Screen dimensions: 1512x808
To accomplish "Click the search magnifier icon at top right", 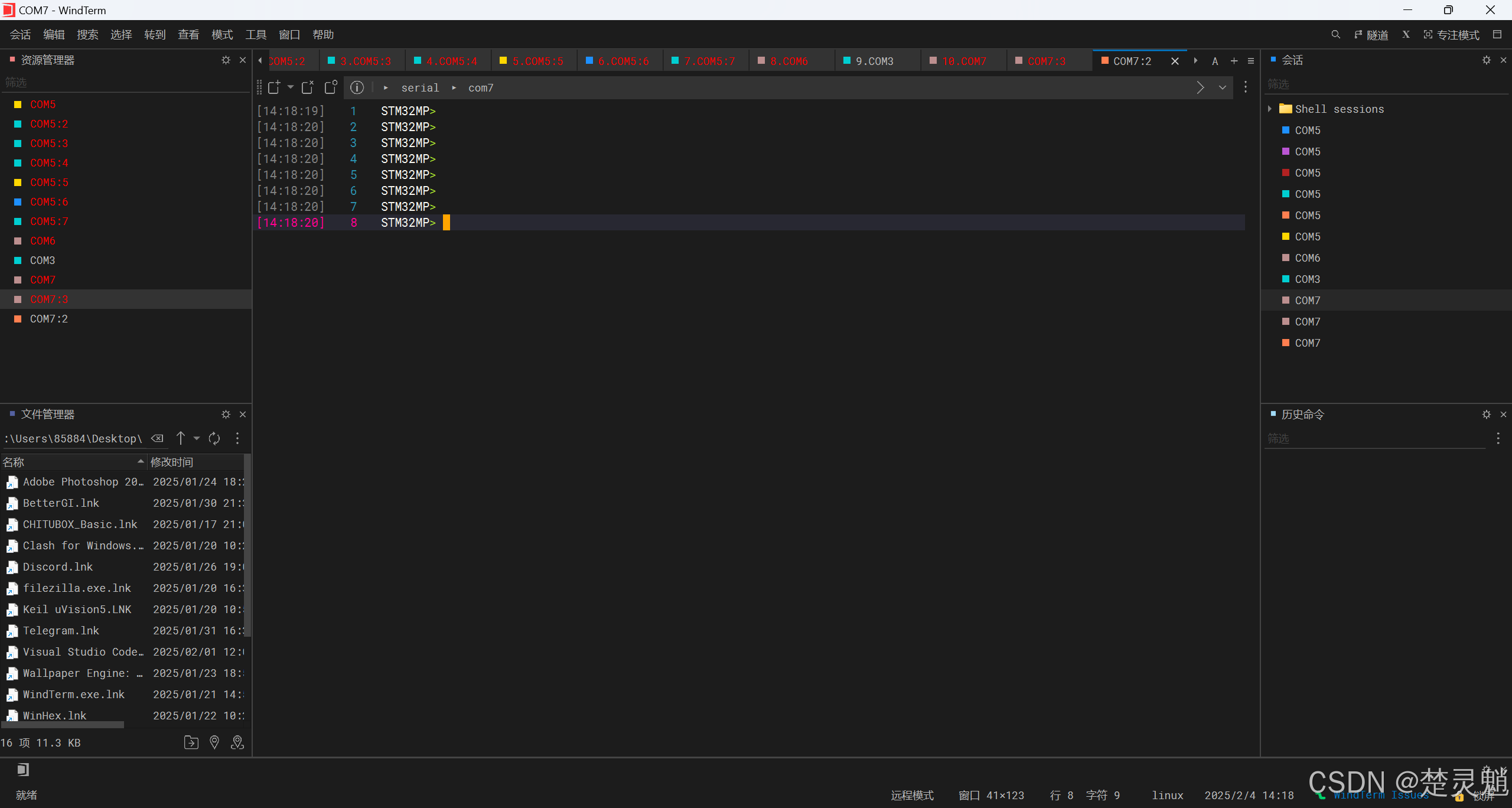I will [1335, 35].
